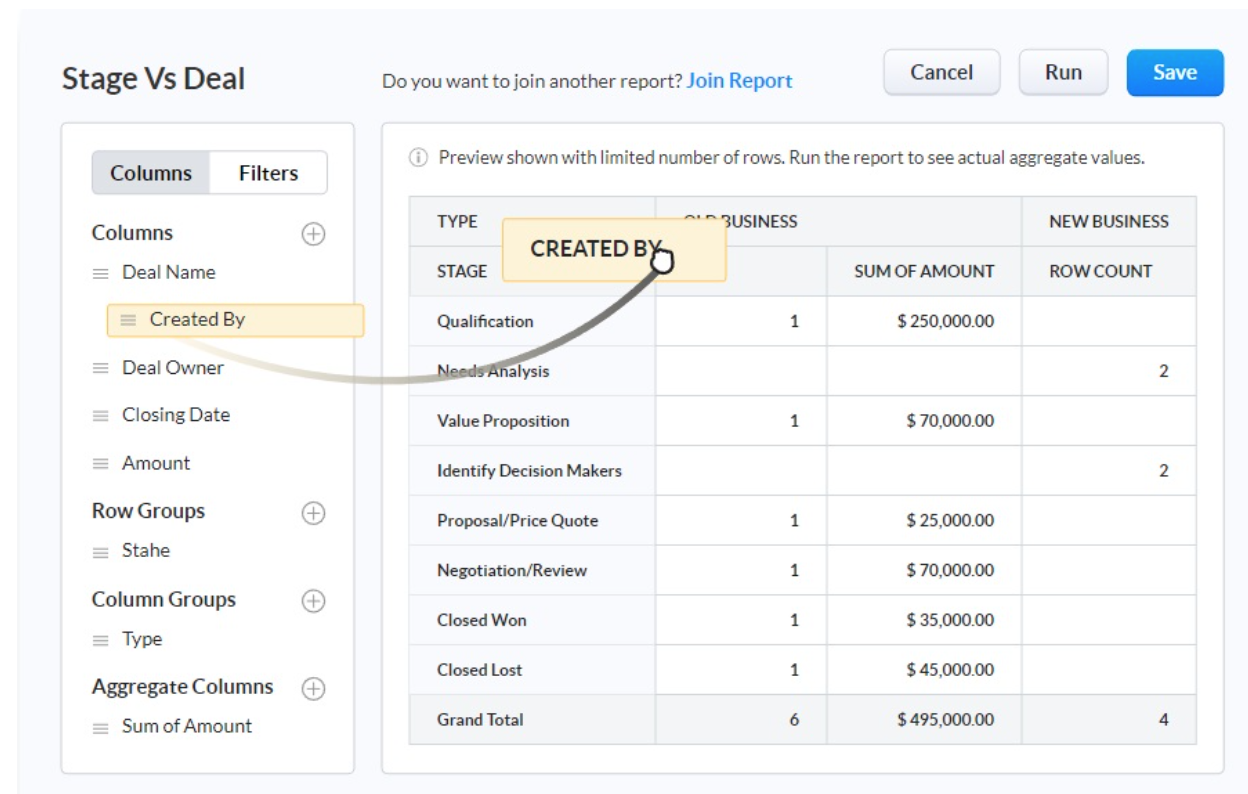
Task: Cancel the report editing
Action: [941, 73]
